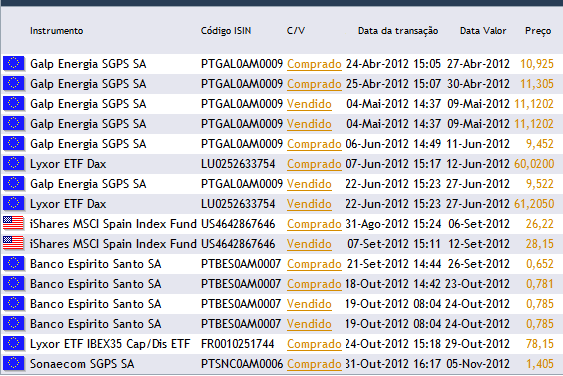Screen dimensions: 563x376
Task: Click the EU flag on the Lyxor ETF IBEX35 row
Action: point(14,344)
